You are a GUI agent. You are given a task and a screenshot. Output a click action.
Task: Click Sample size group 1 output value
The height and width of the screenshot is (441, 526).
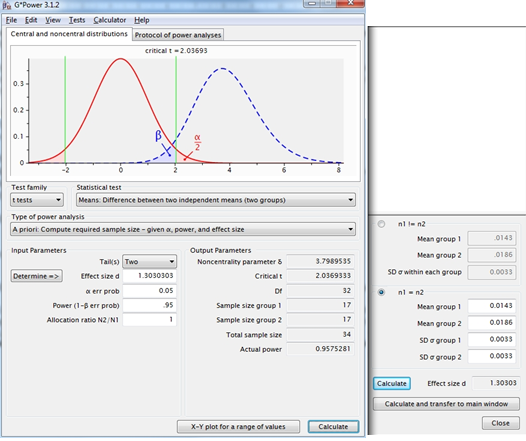[320, 305]
